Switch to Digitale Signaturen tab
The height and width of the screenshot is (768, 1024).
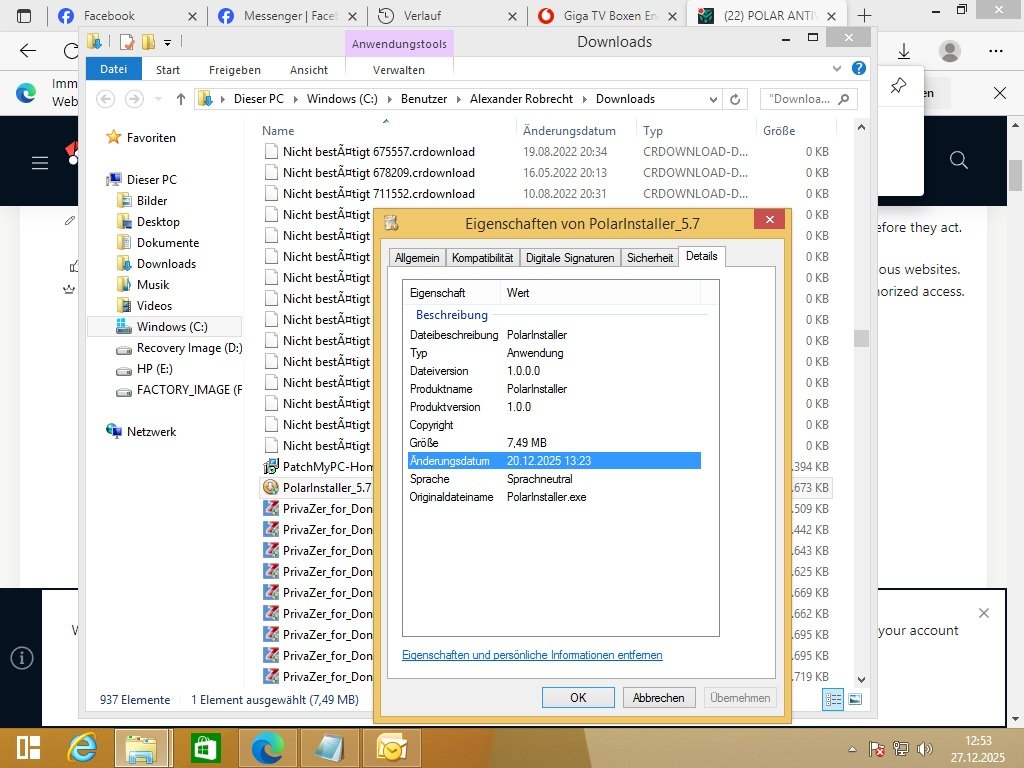(570, 258)
